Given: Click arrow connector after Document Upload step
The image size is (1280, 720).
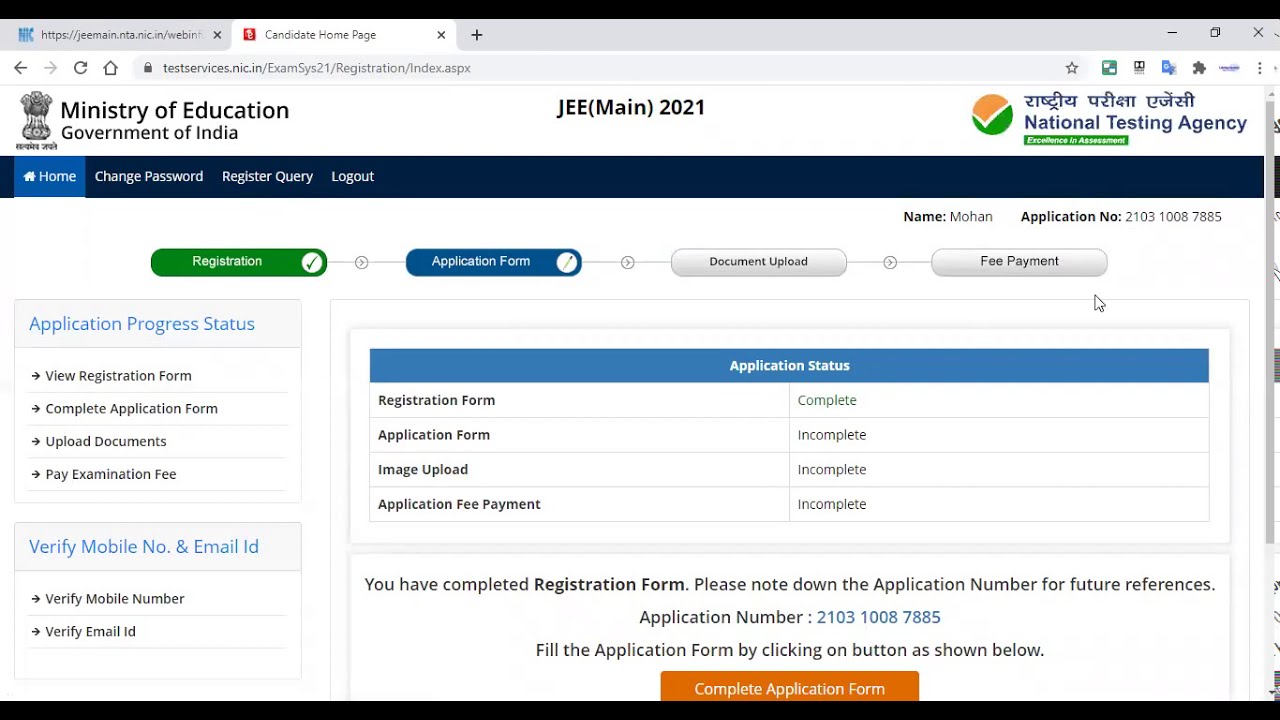Looking at the screenshot, I should coord(890,262).
